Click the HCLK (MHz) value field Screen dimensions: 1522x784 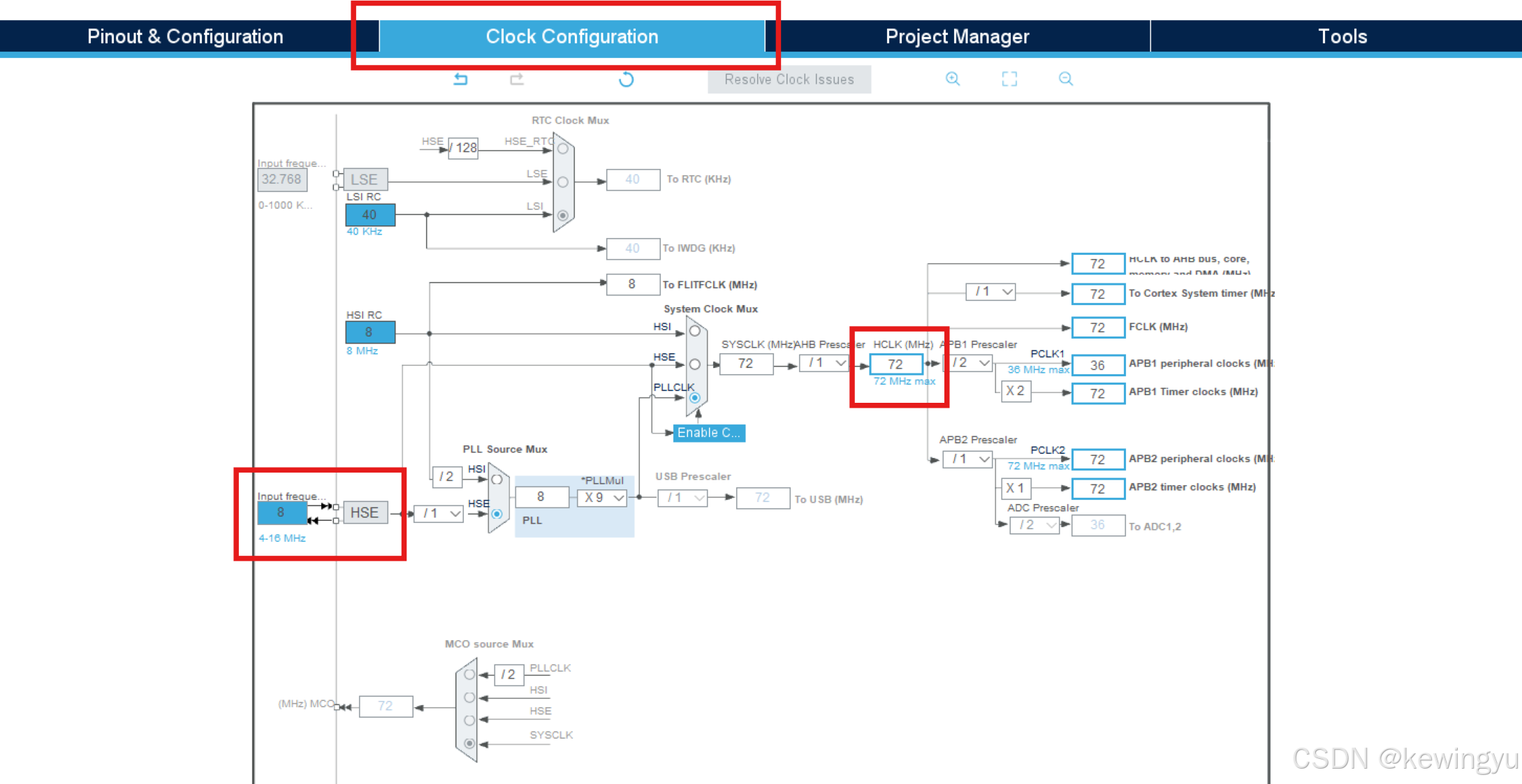tap(895, 364)
